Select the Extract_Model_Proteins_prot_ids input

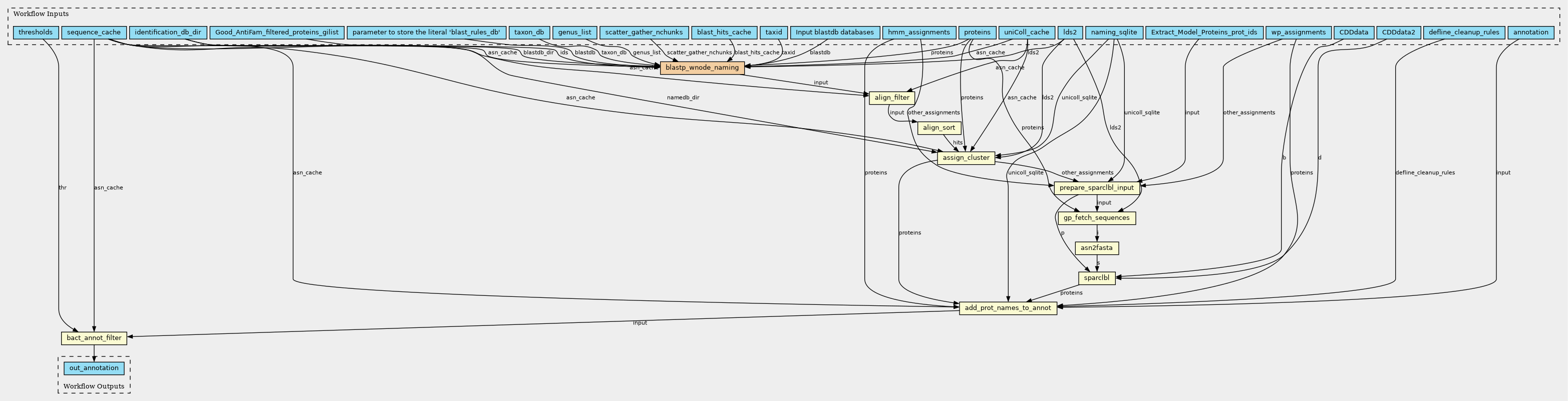pos(1203,32)
